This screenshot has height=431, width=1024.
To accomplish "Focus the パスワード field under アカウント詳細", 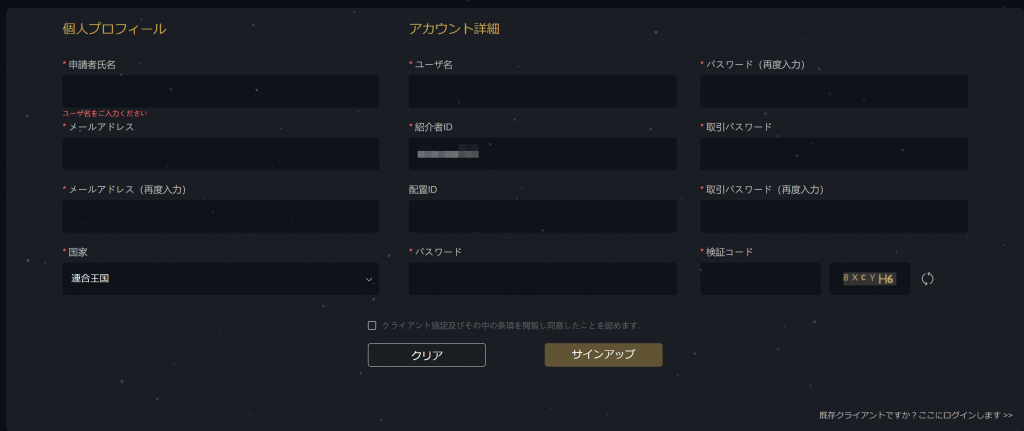I will click(543, 279).
